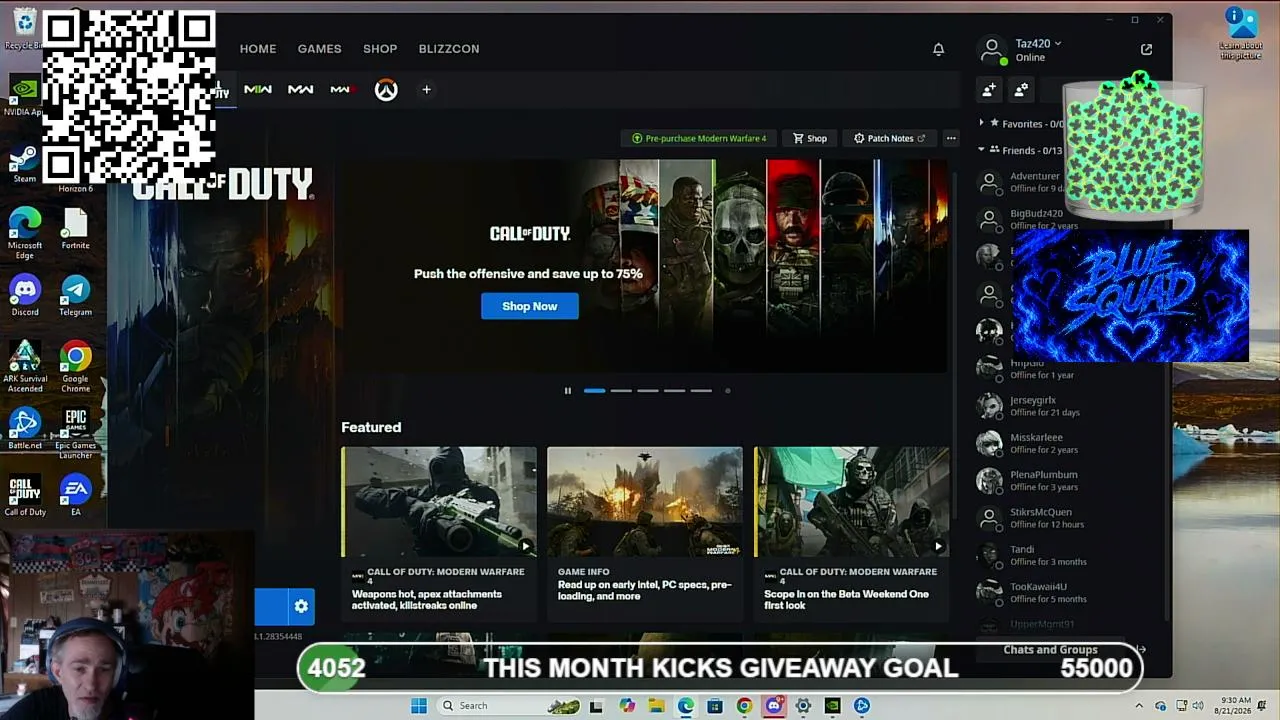Viewport: 1280px width, 720px height.
Task: Open ARK Survival Ascended desktop icon
Action: coord(25,367)
